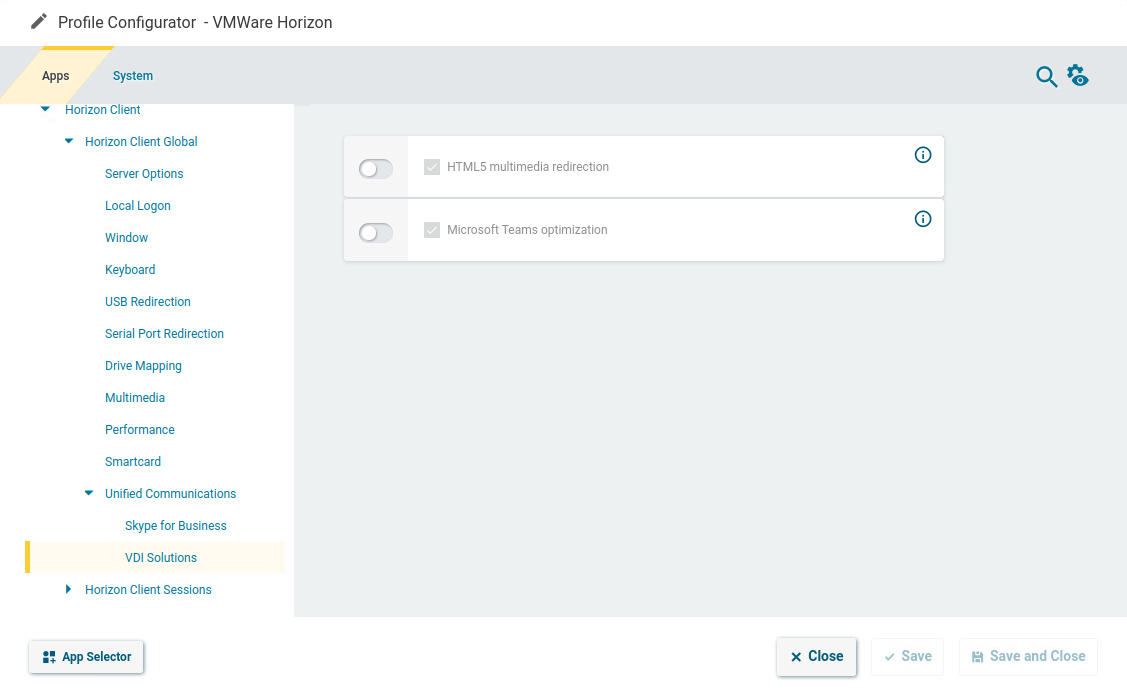This screenshot has height=695, width=1127.
Task: Select Horizon Client Sessions in the tree
Action: [148, 589]
